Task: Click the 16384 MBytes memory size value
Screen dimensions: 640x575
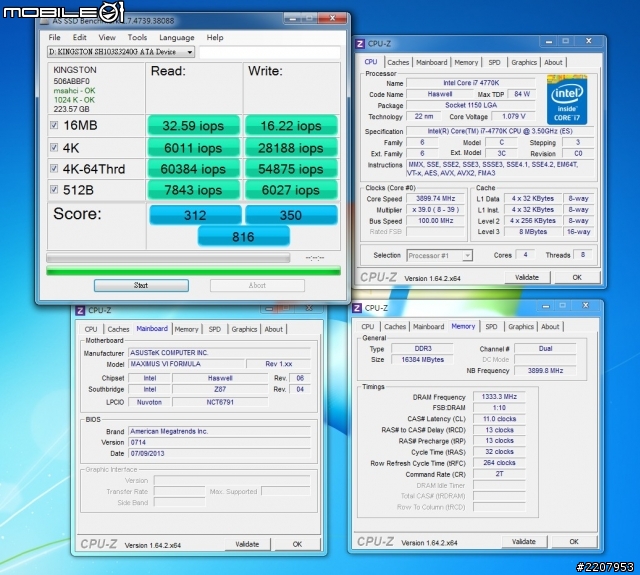Action: tap(422, 360)
